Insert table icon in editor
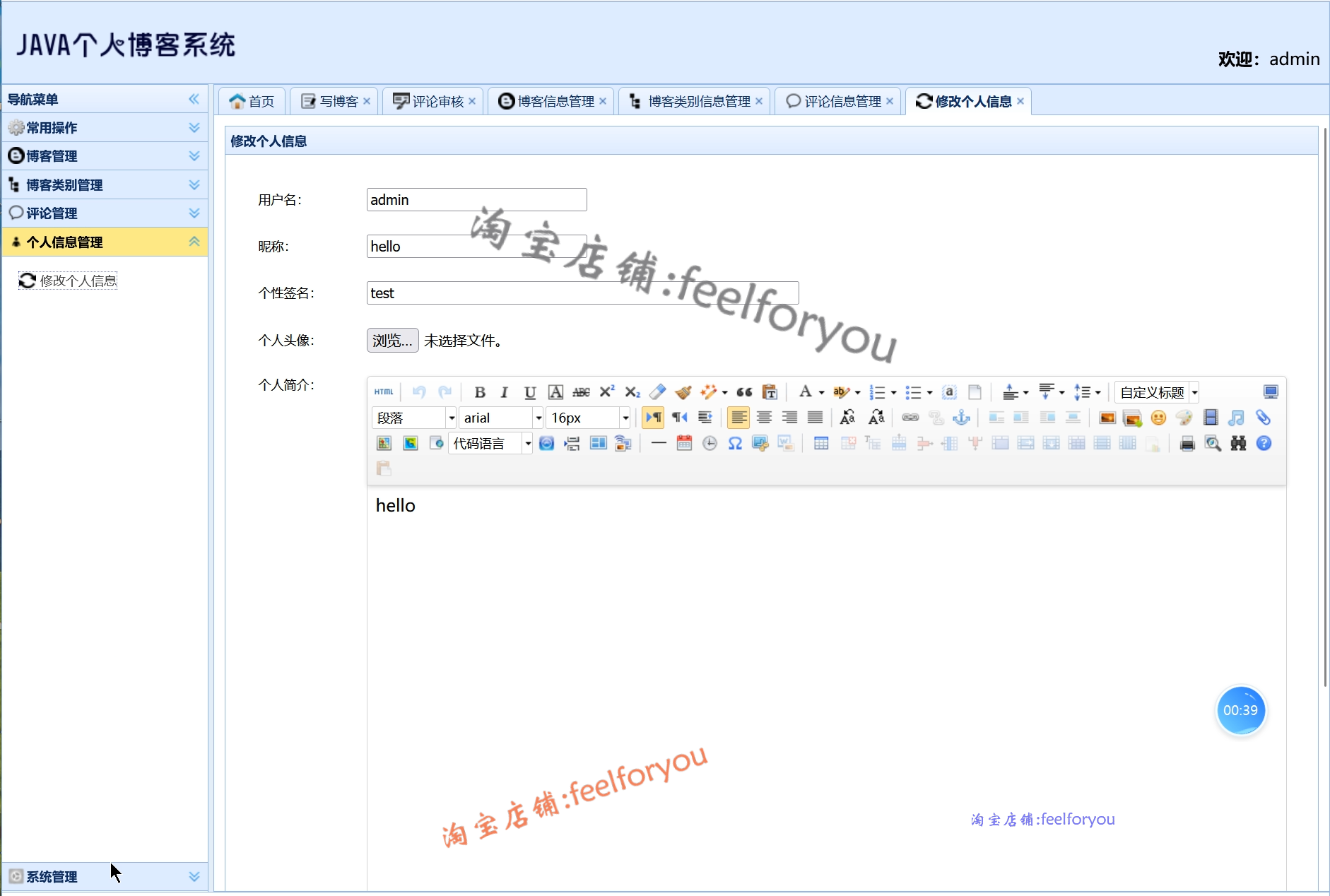 pyautogui.click(x=821, y=443)
